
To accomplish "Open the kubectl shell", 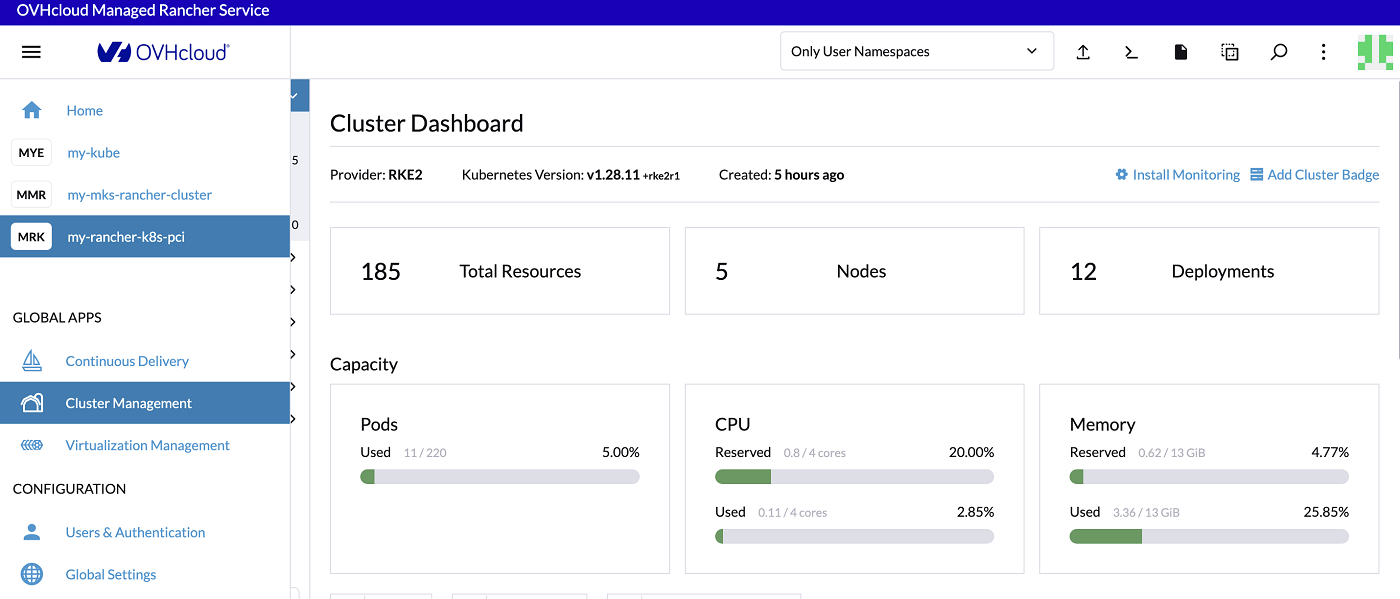I will coord(1131,51).
